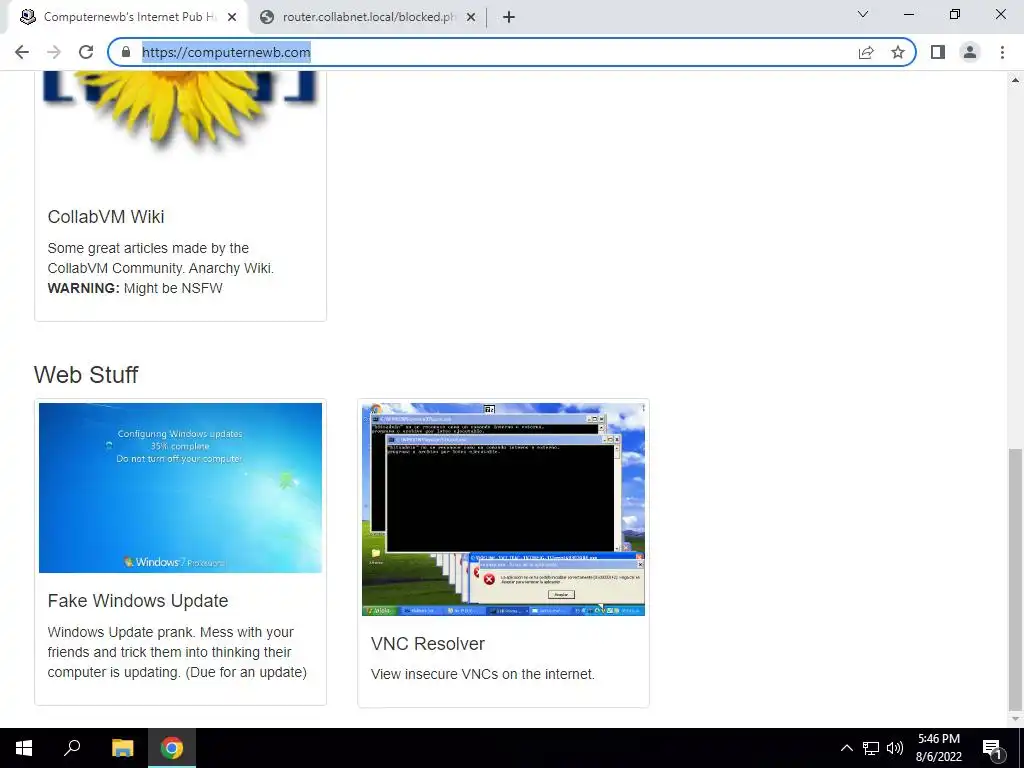Viewport: 1024px width, 768px height.
Task: Switch to router.collabnet.local blocked tab
Action: (x=367, y=17)
